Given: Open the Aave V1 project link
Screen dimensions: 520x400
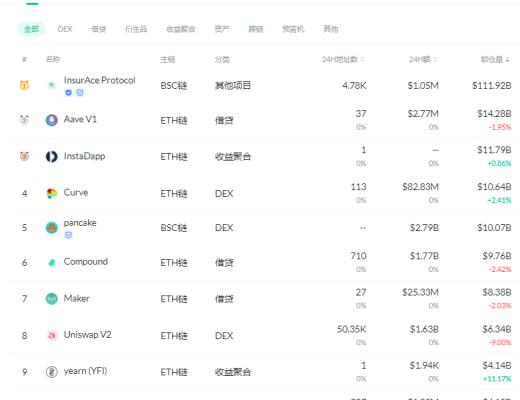Looking at the screenshot, I should [x=80, y=119].
